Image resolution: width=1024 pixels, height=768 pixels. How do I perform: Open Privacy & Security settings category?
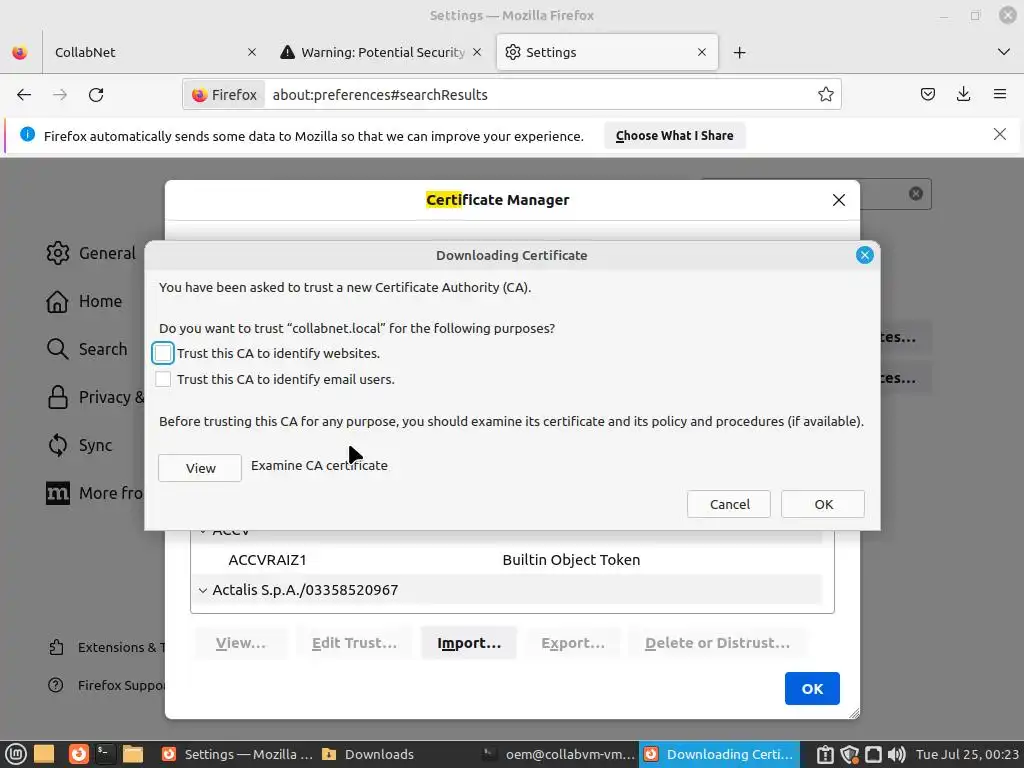coord(95,397)
